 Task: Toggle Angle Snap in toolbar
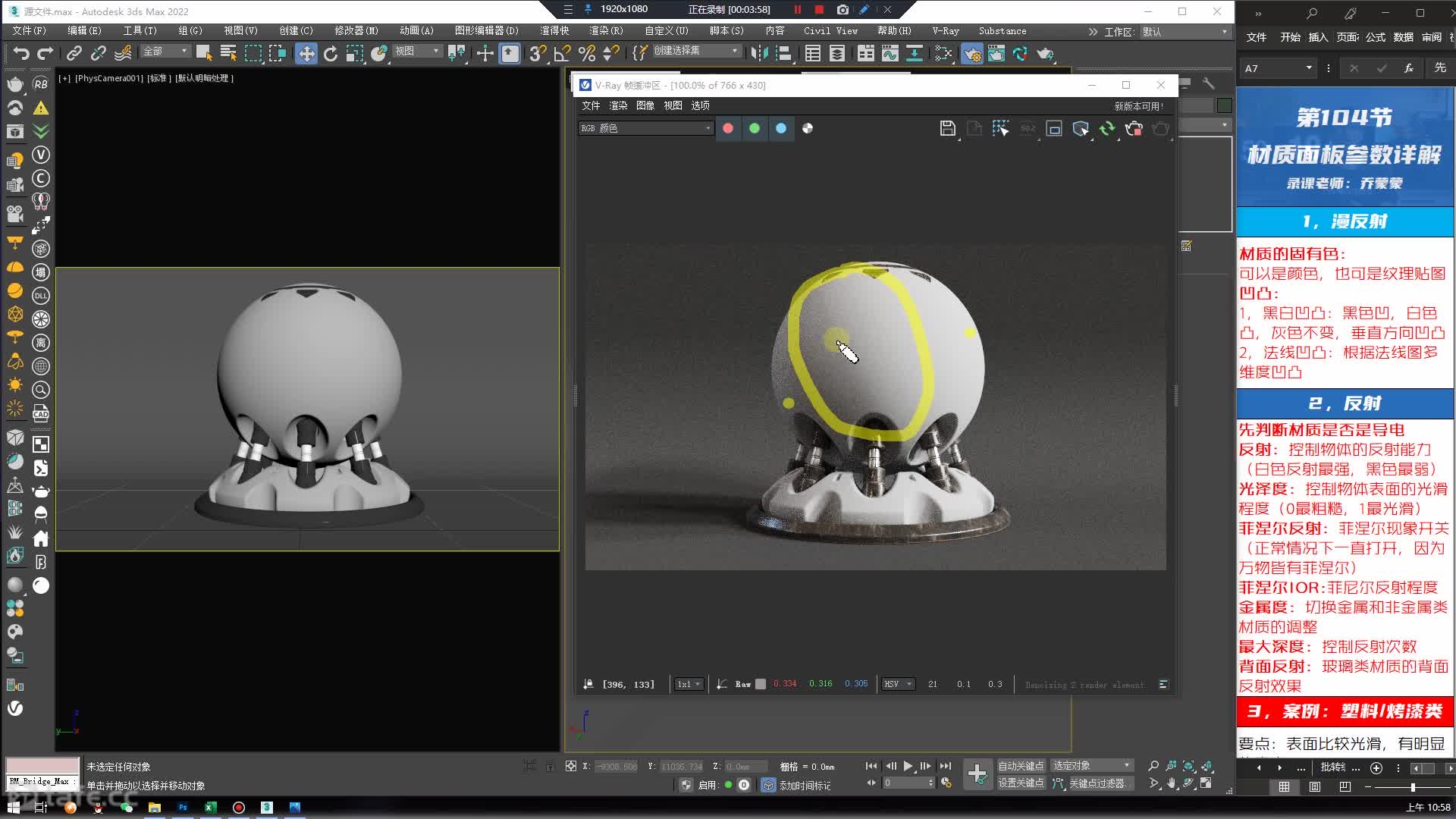coord(562,53)
